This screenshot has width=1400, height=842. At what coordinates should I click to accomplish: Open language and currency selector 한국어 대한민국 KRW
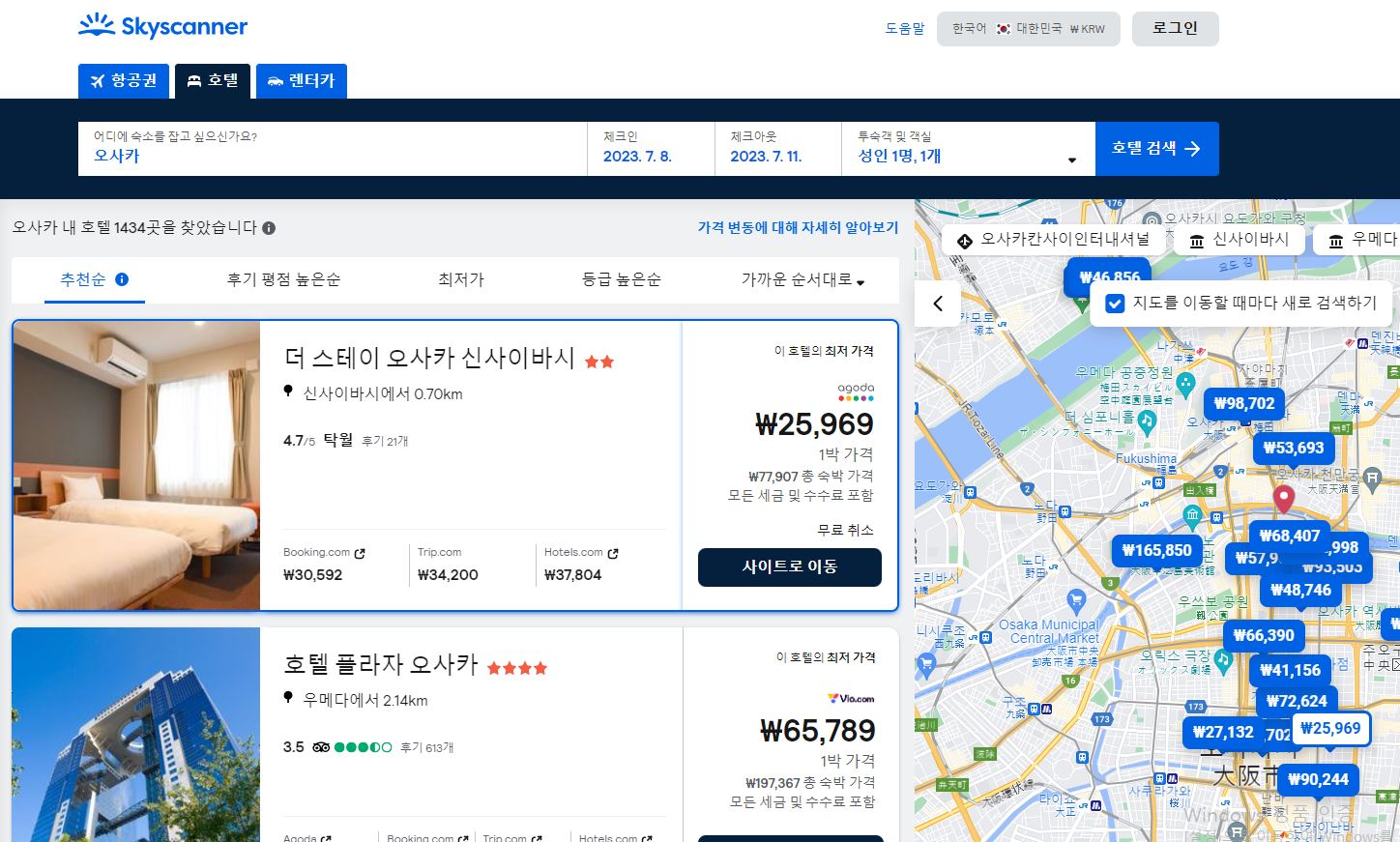point(1029,29)
